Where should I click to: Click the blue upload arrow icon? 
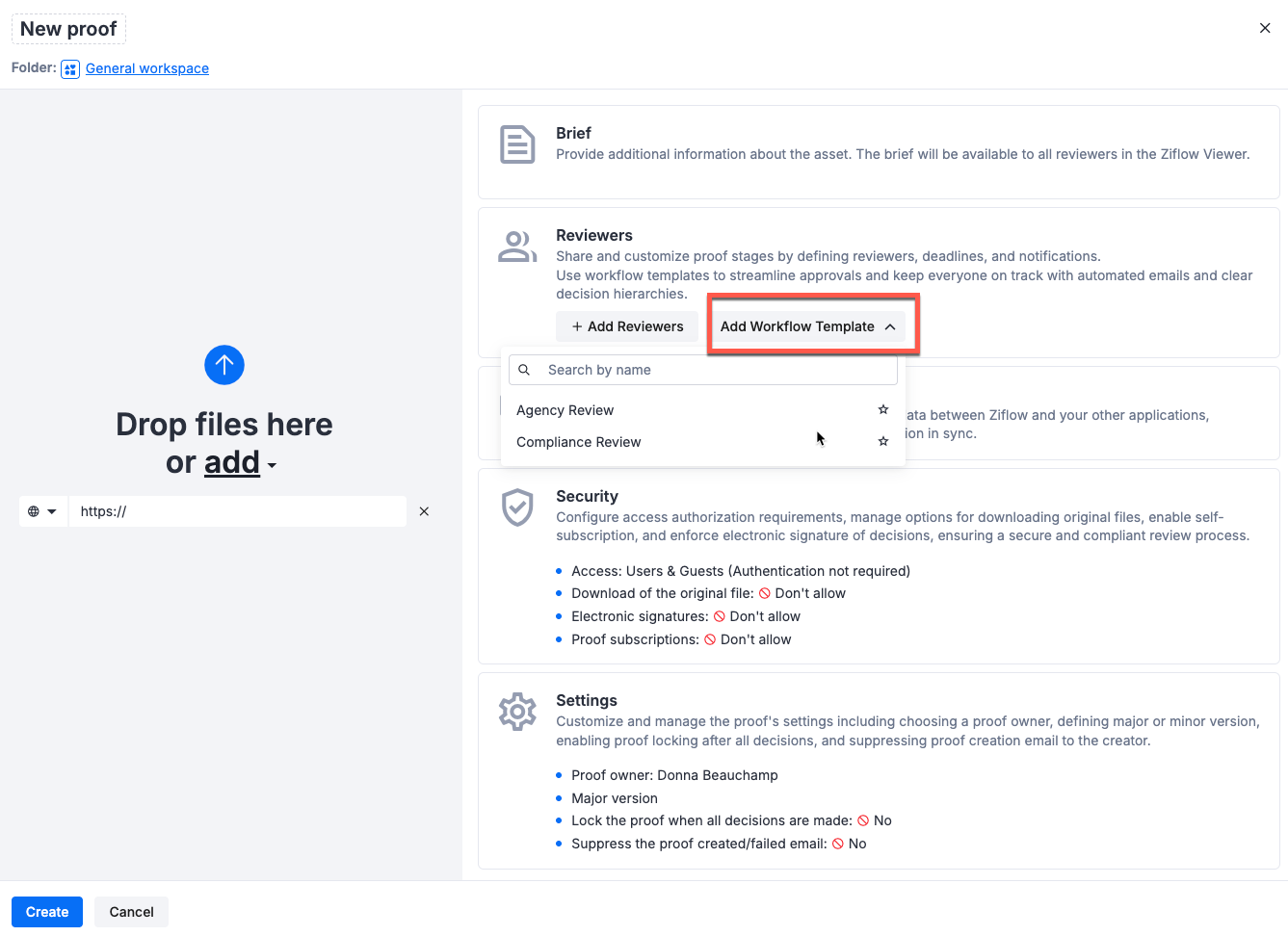coord(223,365)
